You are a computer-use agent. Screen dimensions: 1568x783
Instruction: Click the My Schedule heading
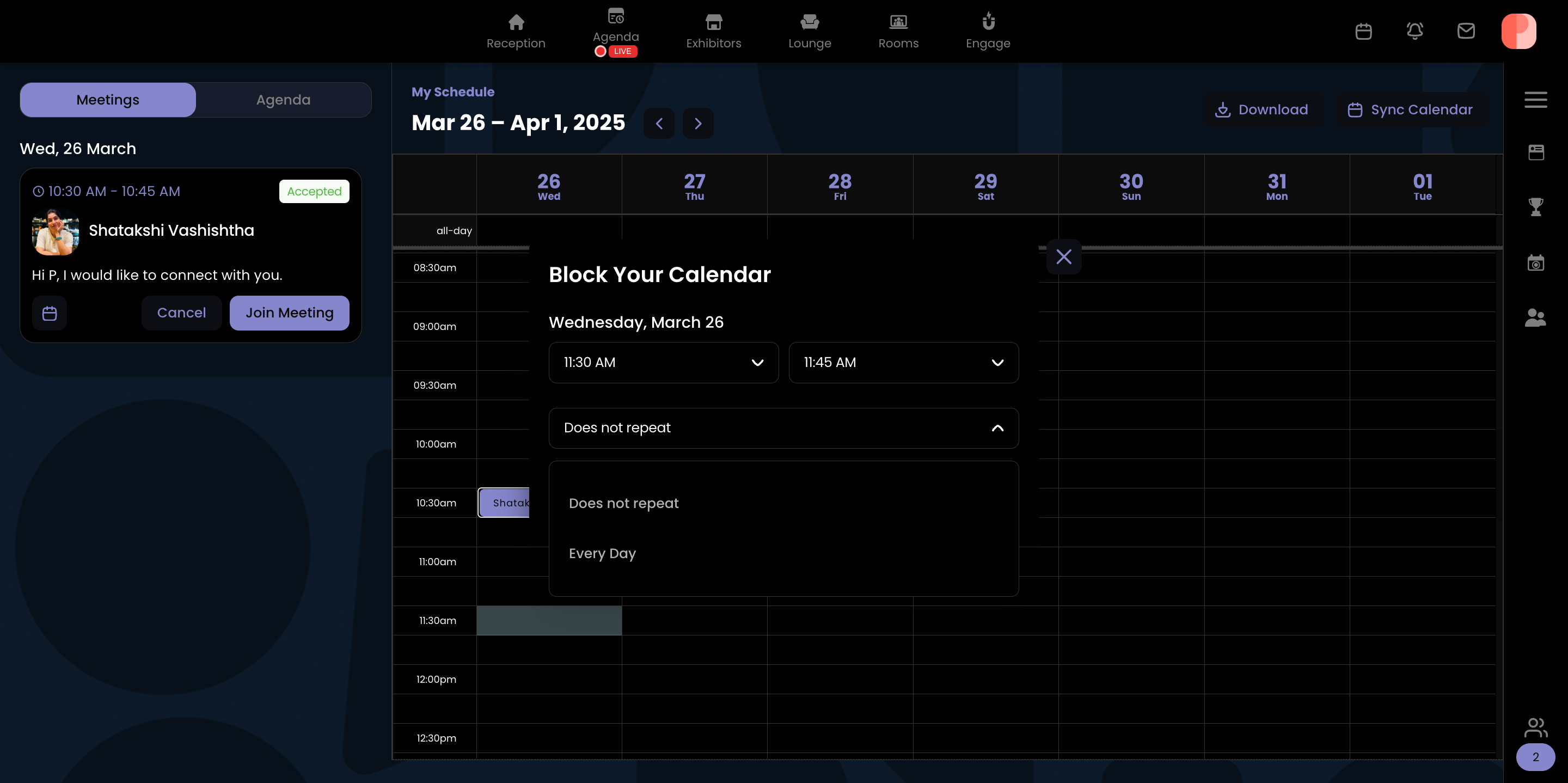tap(452, 92)
